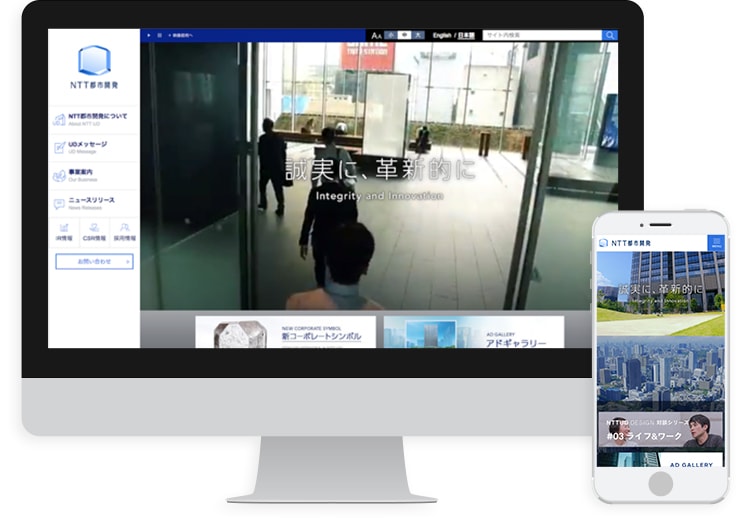
Task: Select the medium font size option
Action: pos(403,35)
